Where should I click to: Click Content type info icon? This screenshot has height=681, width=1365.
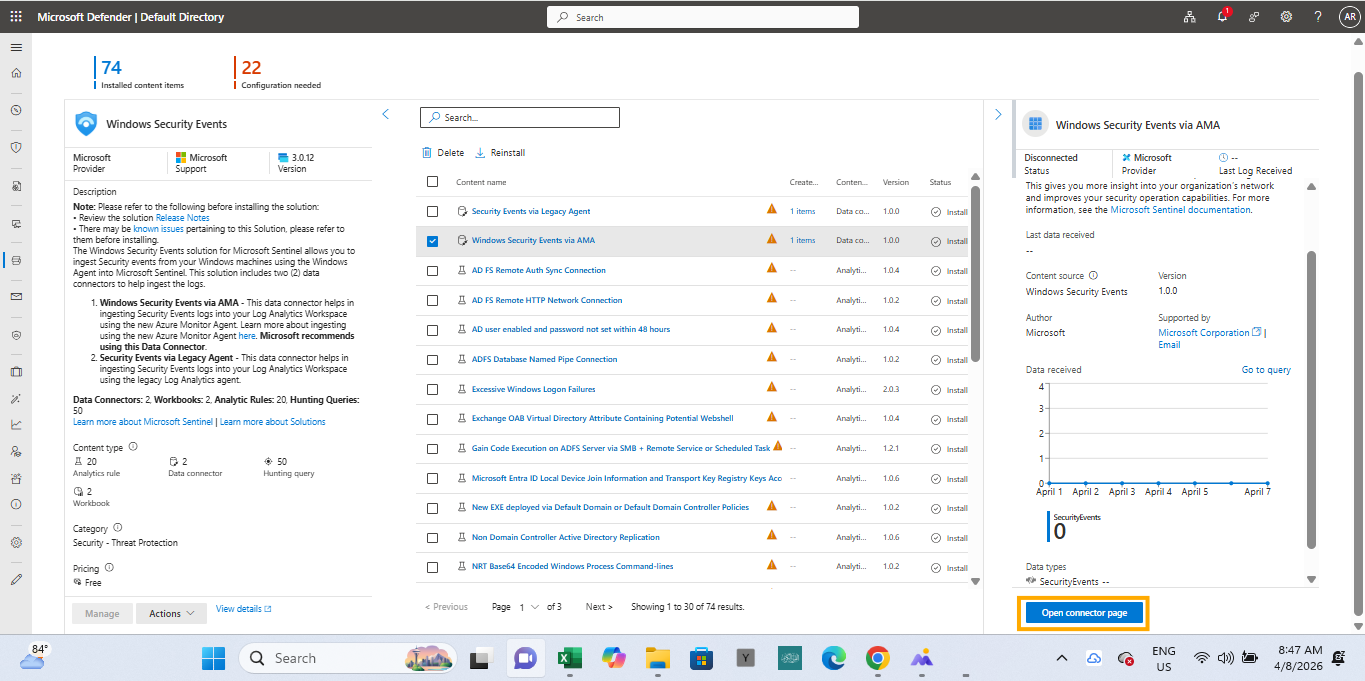[x=133, y=447]
